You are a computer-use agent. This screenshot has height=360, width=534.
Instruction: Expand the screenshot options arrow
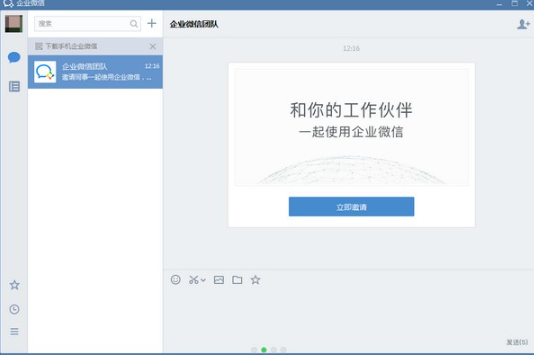click(x=203, y=280)
